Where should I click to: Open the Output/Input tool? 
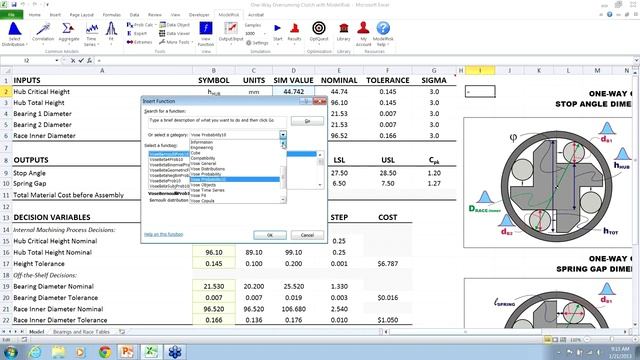(231, 33)
